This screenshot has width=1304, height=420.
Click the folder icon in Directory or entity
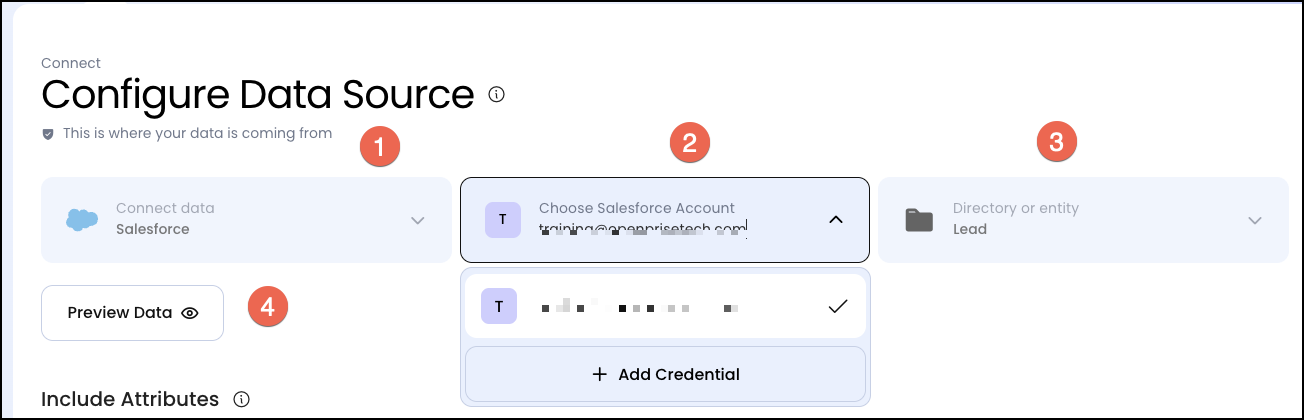[x=919, y=220]
